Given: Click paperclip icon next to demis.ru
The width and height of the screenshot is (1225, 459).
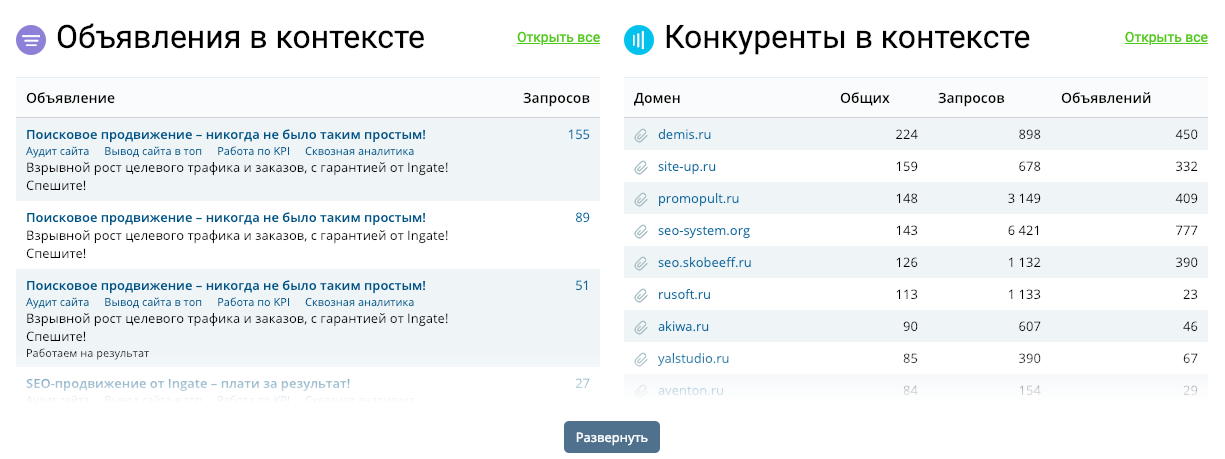Looking at the screenshot, I should pyautogui.click(x=641, y=135).
